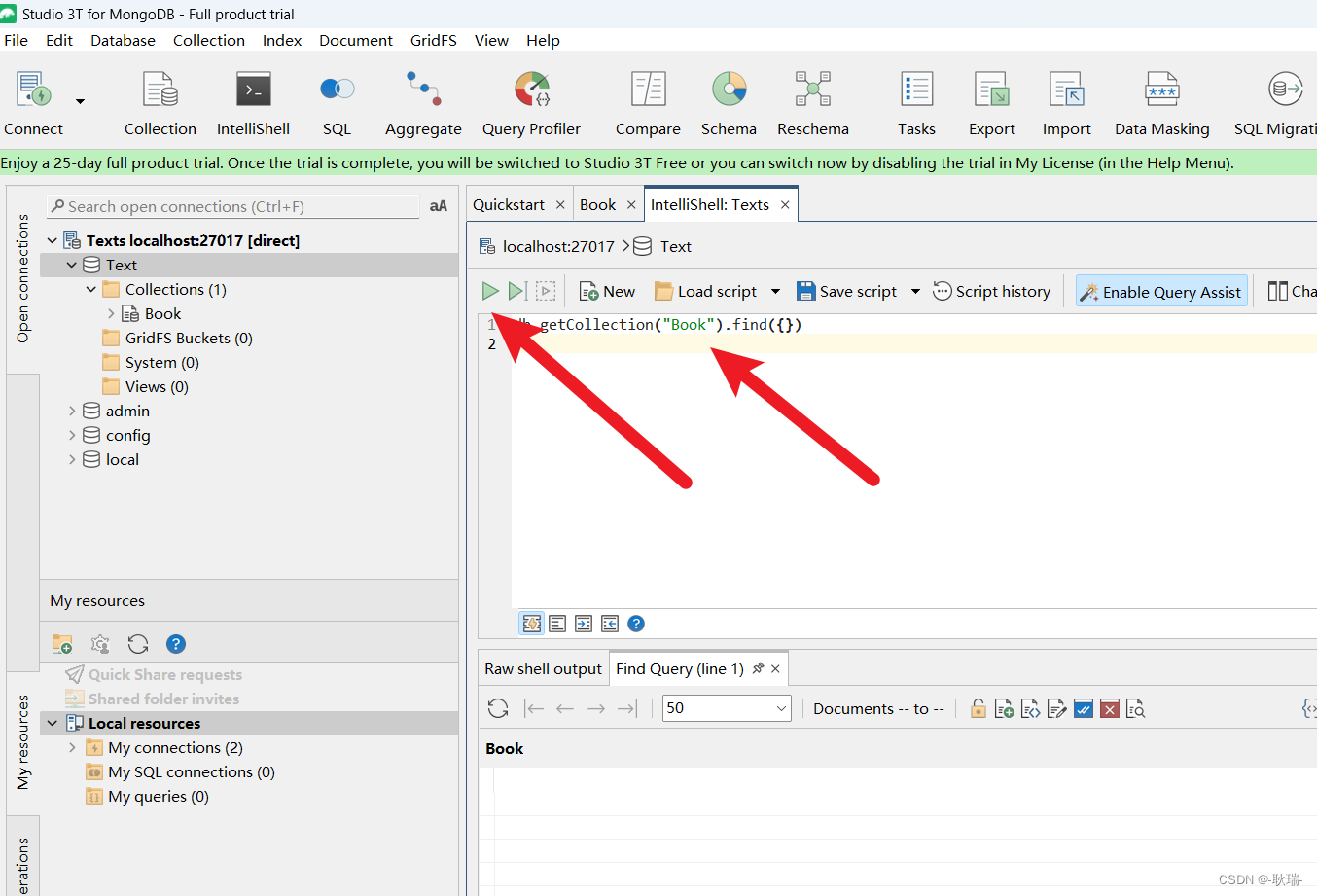The height and width of the screenshot is (896, 1317).
Task: Open the Aggregate editor
Action: [423, 103]
